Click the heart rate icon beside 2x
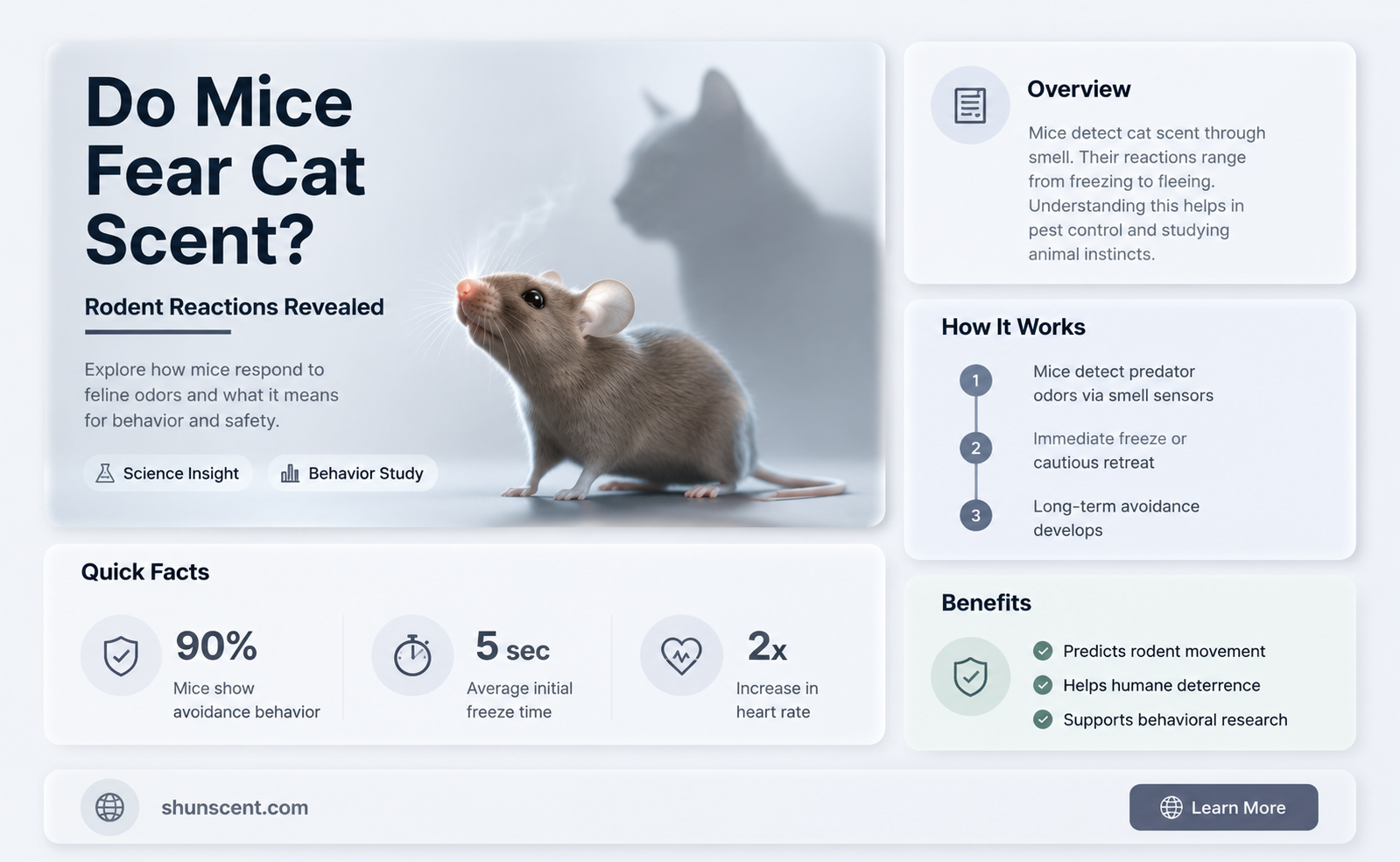 click(x=681, y=655)
